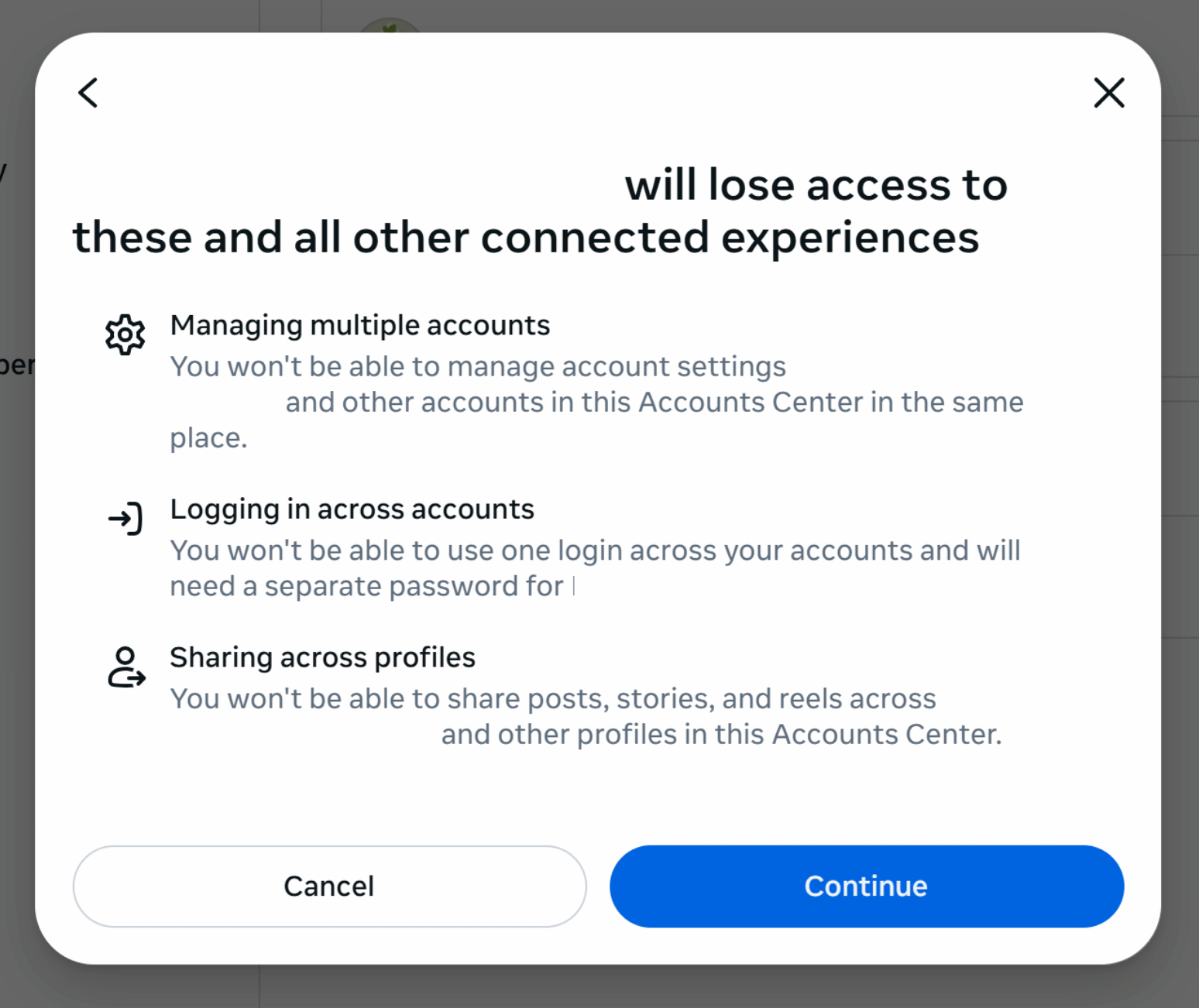Close the dialog with the X icon
Image resolution: width=1199 pixels, height=1008 pixels.
click(1108, 93)
